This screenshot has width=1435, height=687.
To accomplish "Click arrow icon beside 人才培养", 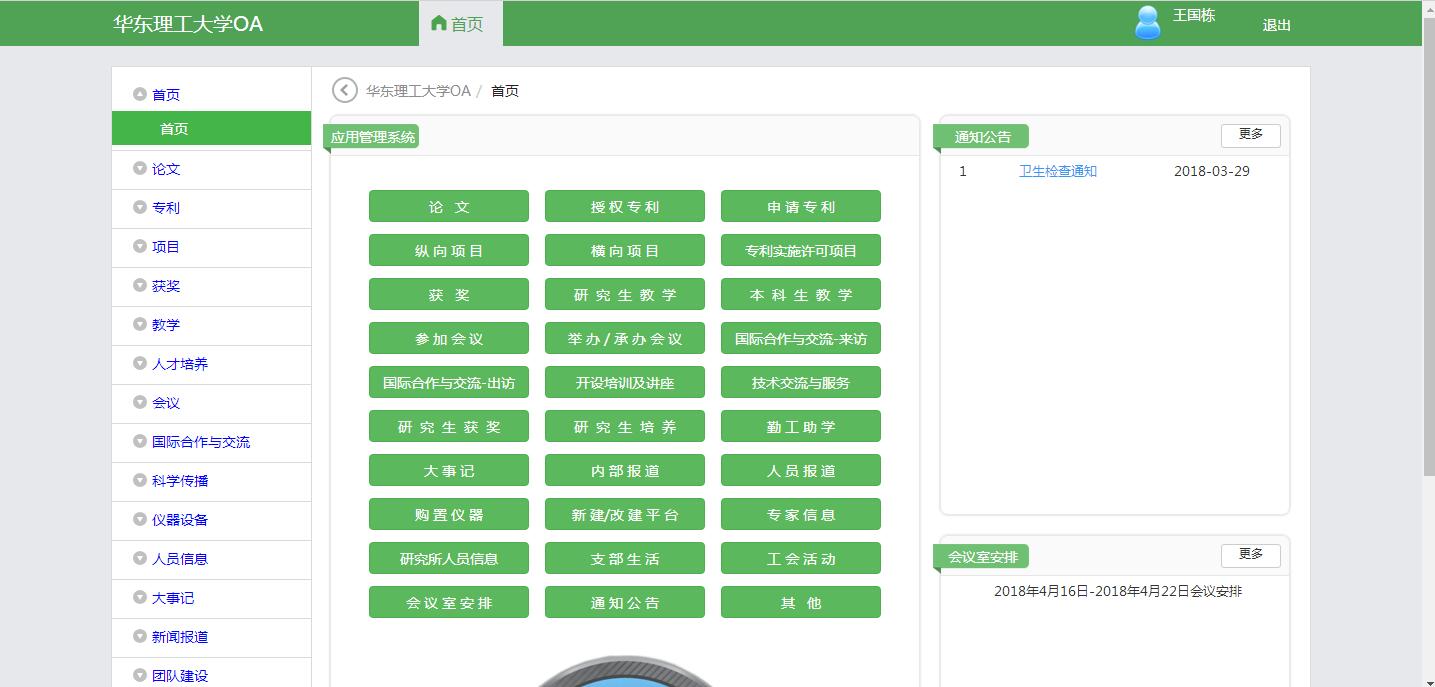I will click(140, 364).
